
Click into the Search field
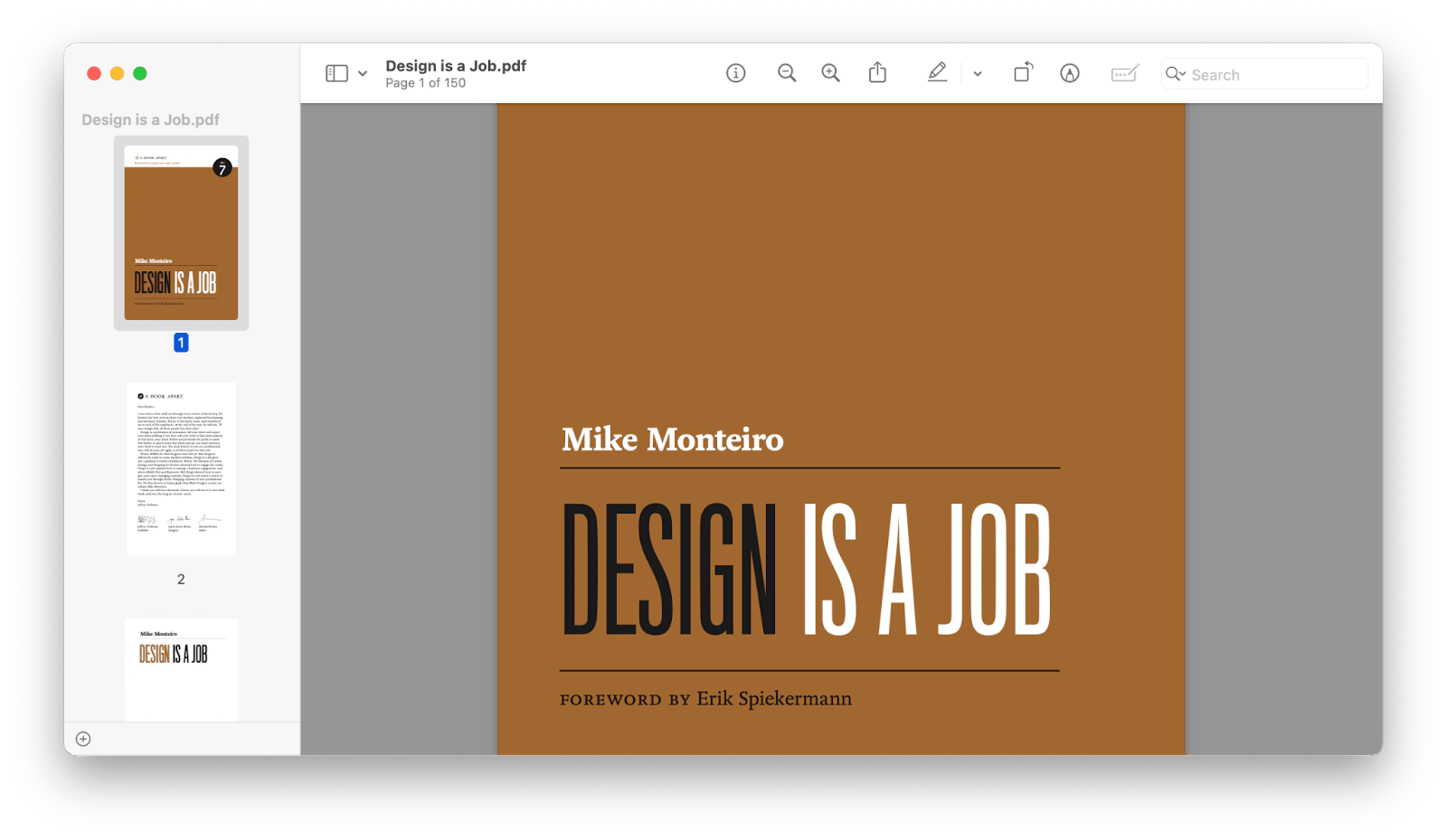click(1264, 74)
